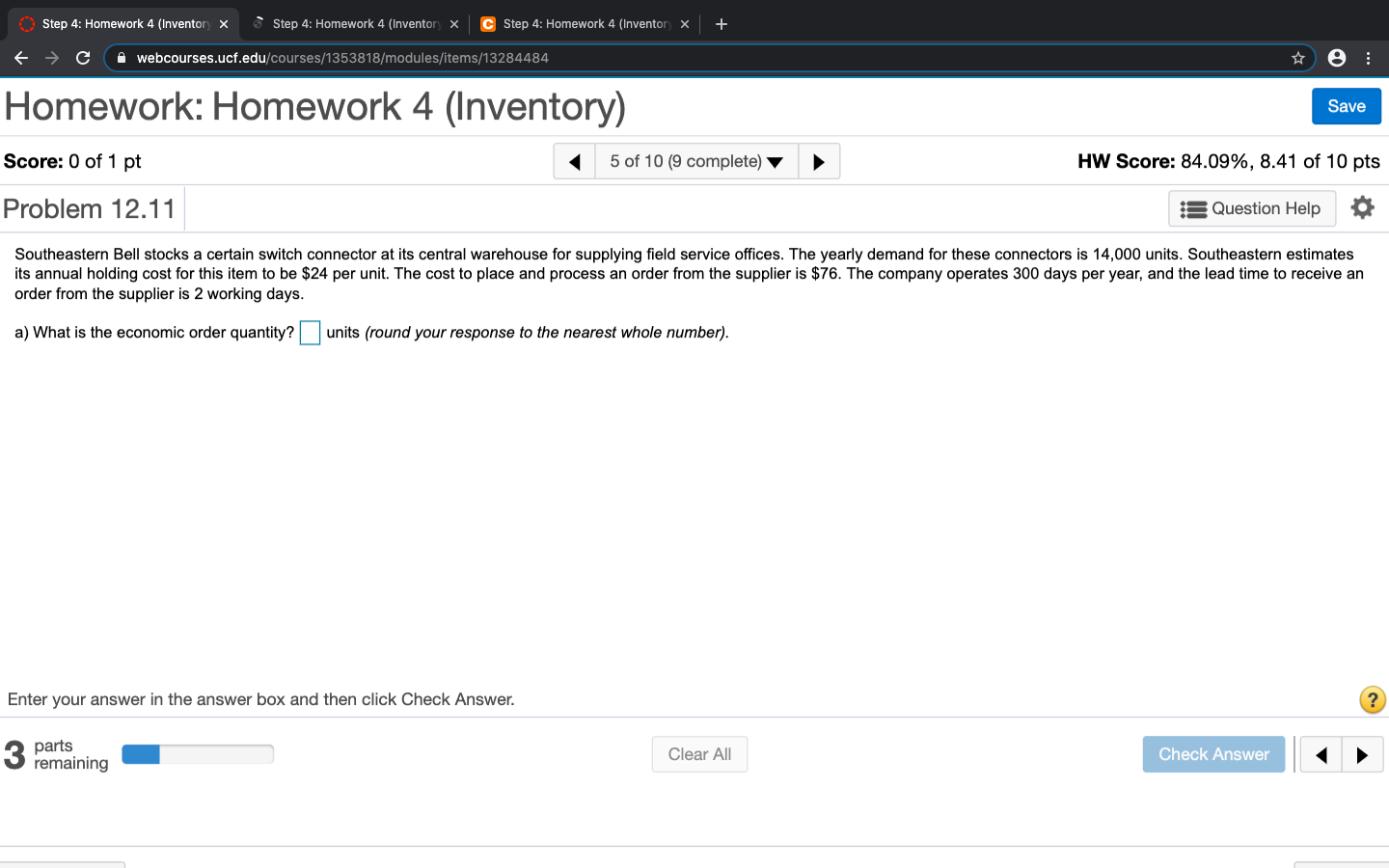The height and width of the screenshot is (868, 1389).
Task: Reload the page with the refresh icon
Action: point(83,58)
